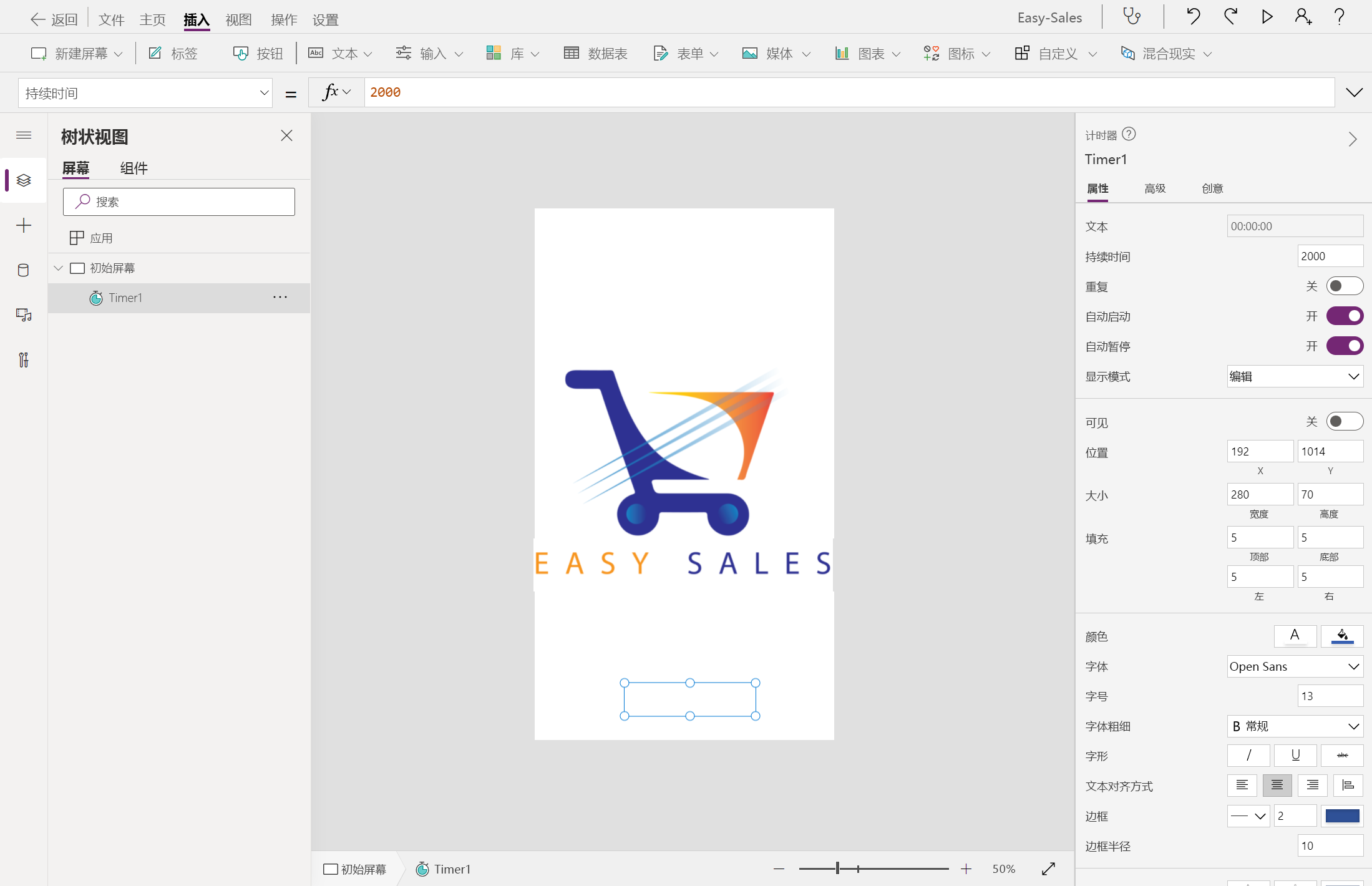Viewport: 1372px width, 886px height.
Task: Open the advanced tools icon in left rail
Action: [x=24, y=360]
